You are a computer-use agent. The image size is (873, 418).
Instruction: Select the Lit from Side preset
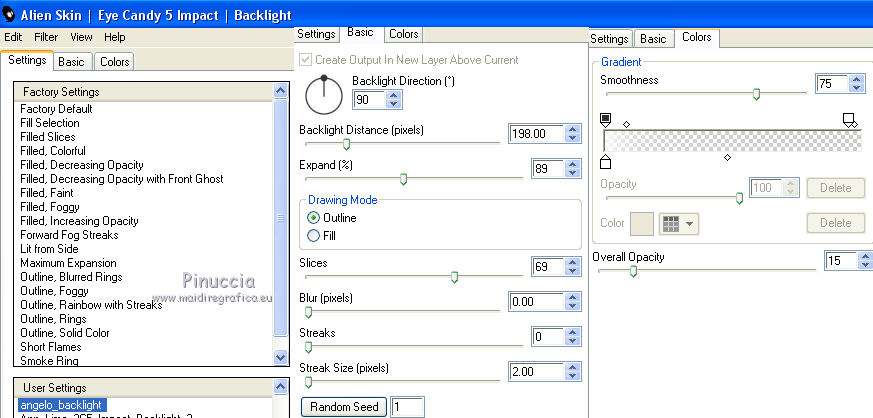(49, 249)
